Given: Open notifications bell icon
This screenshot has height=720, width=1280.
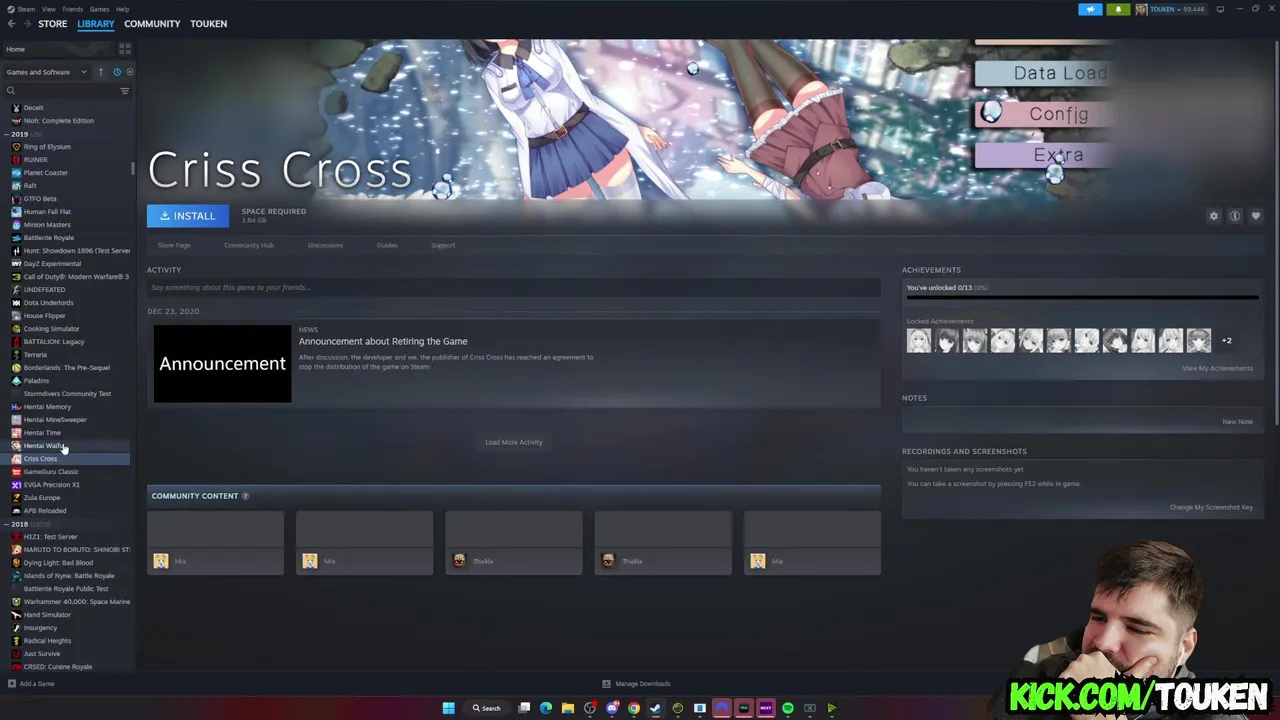Looking at the screenshot, I should click(x=1118, y=9).
